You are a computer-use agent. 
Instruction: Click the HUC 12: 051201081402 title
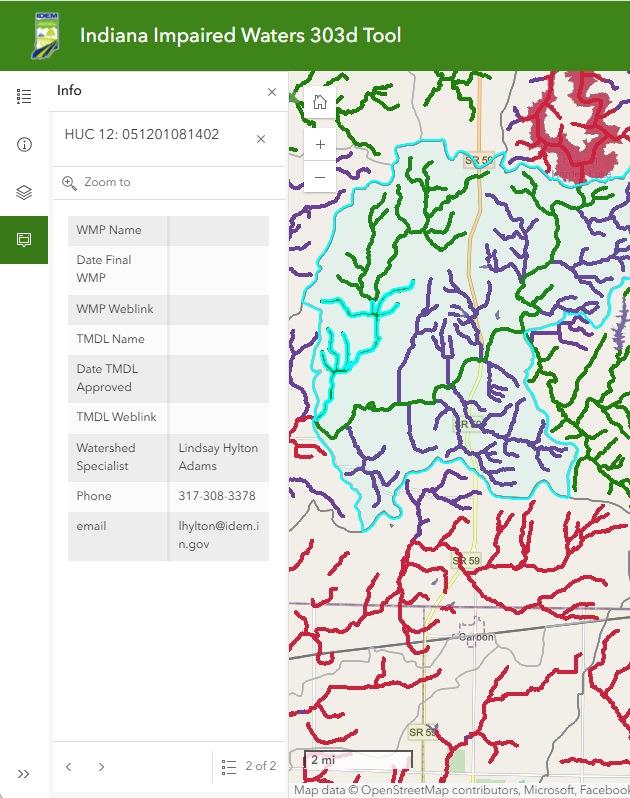[x=142, y=135]
